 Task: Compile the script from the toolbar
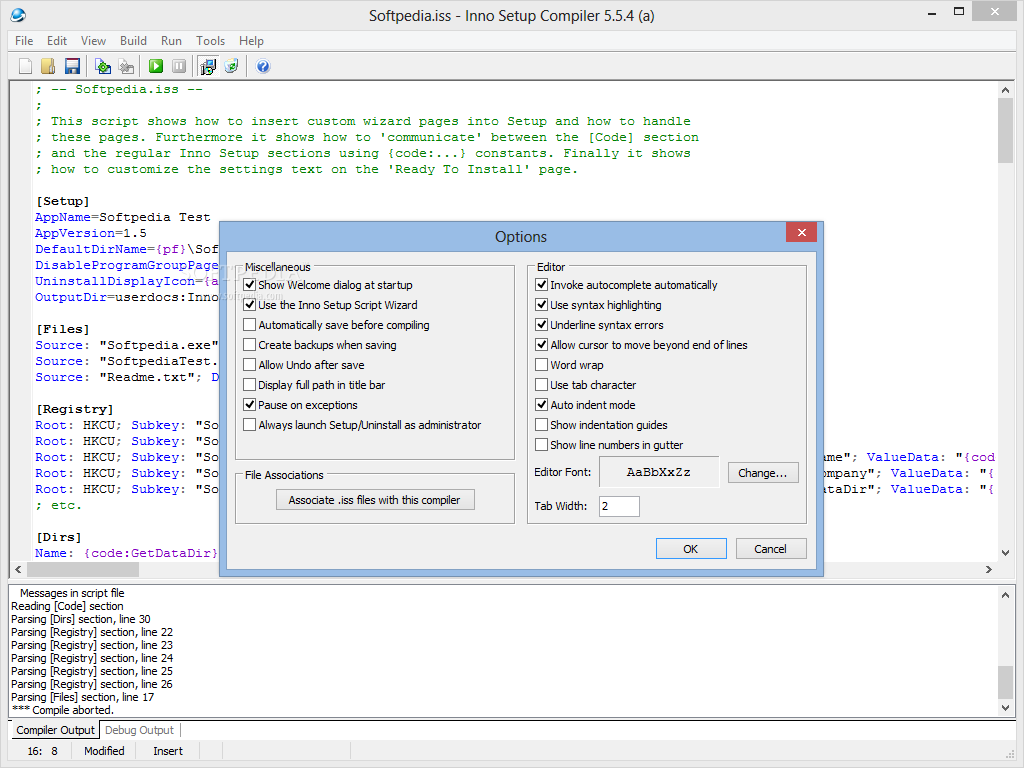click(x=103, y=66)
